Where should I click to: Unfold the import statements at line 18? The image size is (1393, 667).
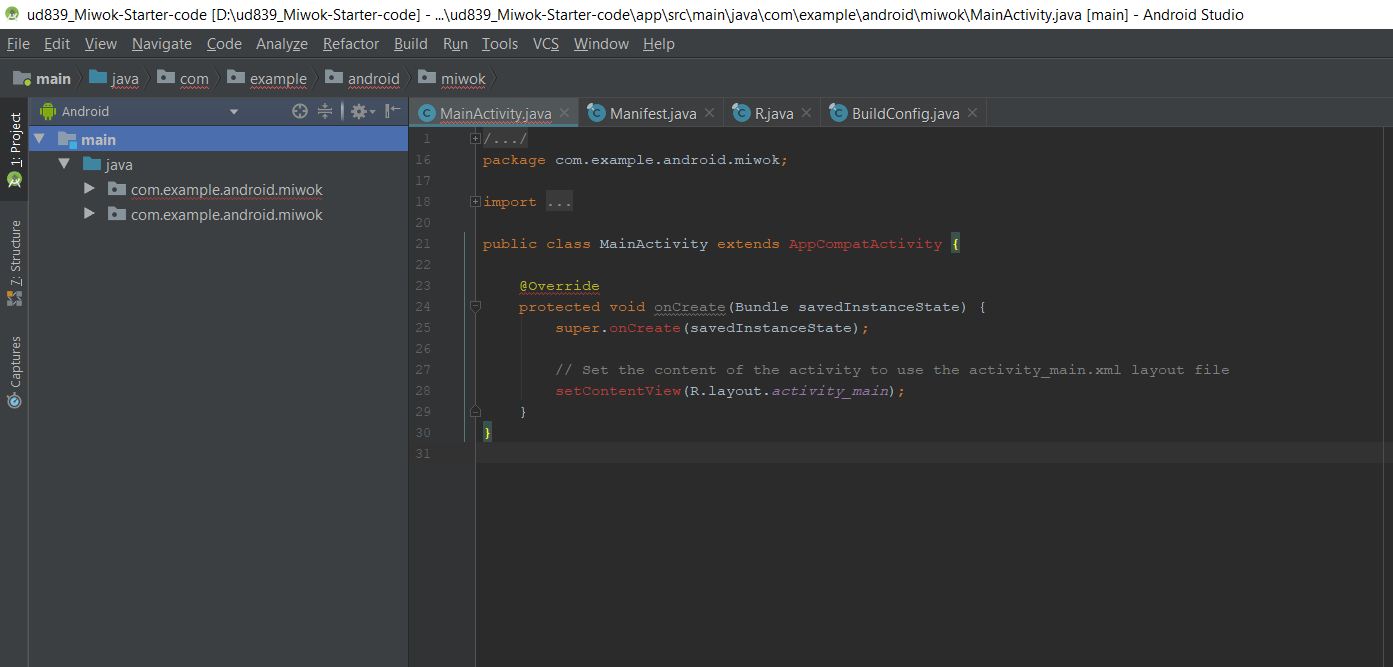point(475,201)
